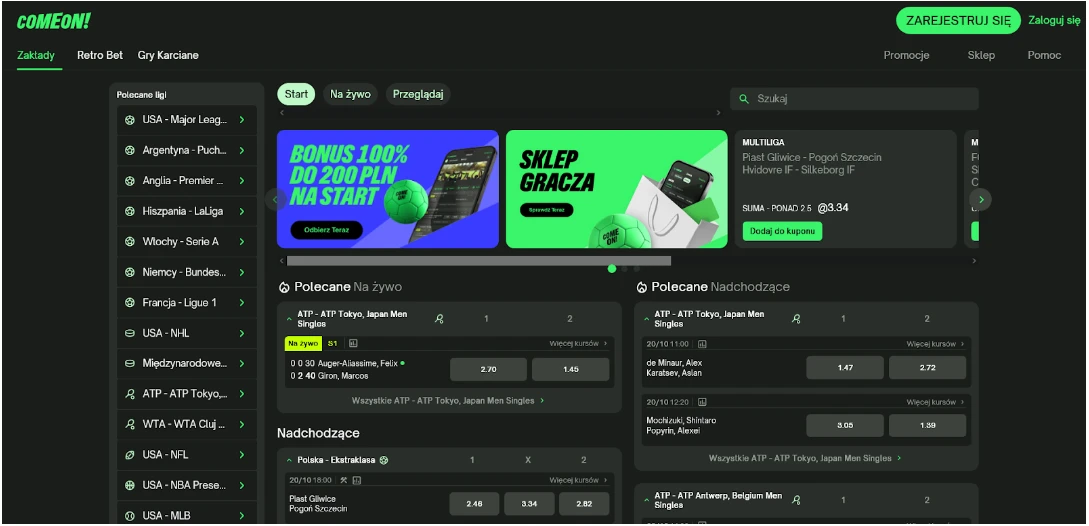Select odds 1.47 for de Minaur
Viewport: 1089px width, 526px height.
845,368
